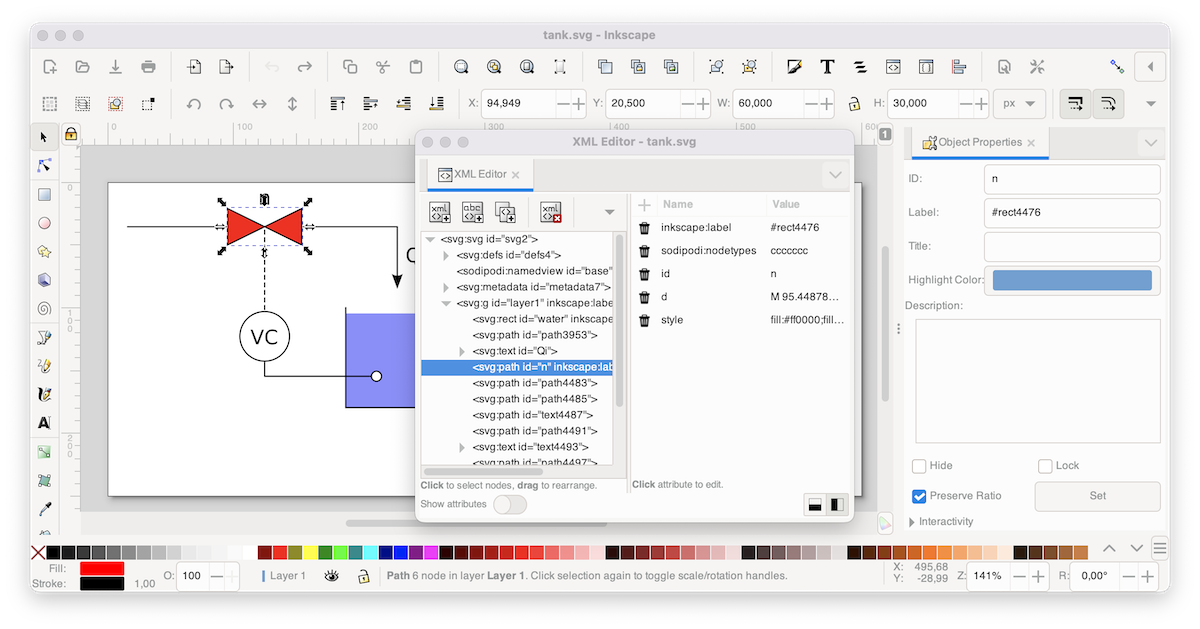Image resolution: width=1200 pixels, height=629 pixels.
Task: Select the Node editing tool
Action: (x=44, y=166)
